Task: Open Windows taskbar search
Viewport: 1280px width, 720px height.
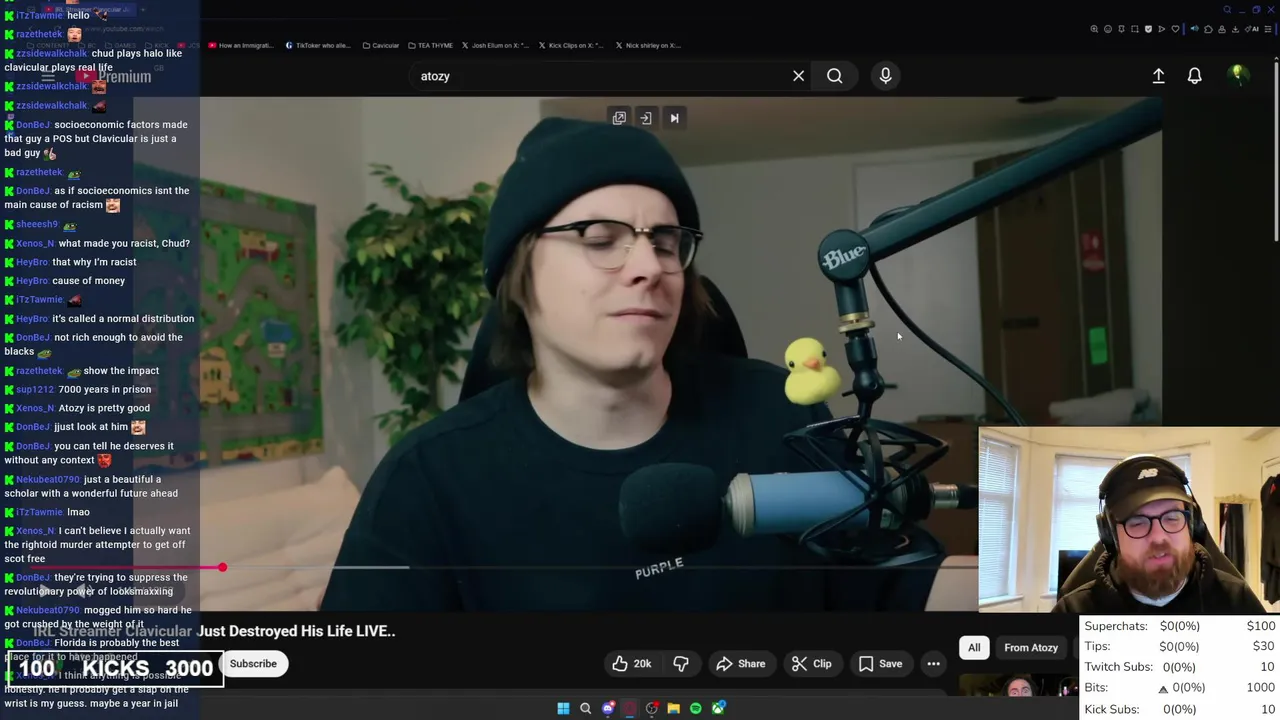Action: [585, 708]
